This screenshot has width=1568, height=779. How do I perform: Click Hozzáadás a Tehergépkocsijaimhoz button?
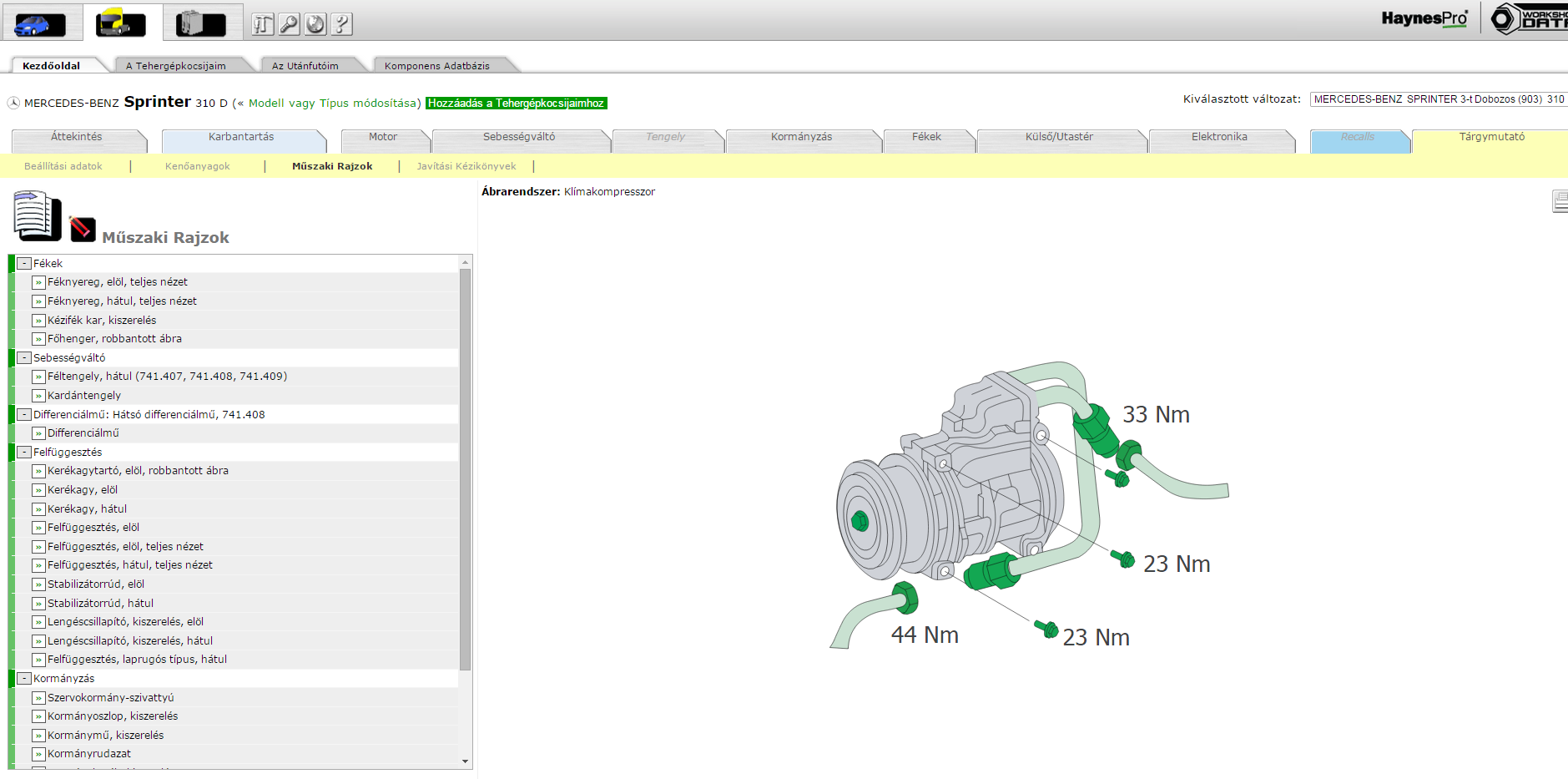(x=516, y=104)
